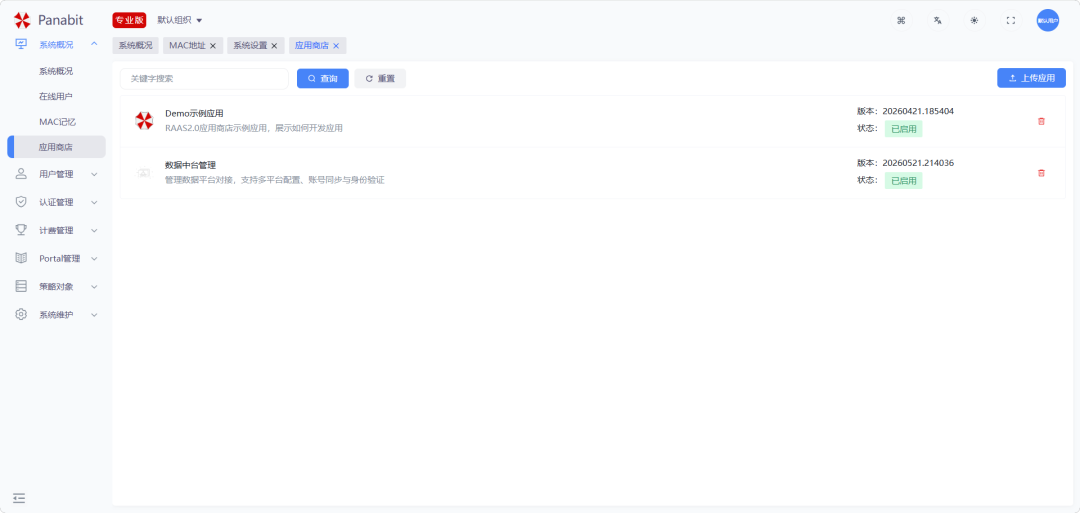Expand the 策略对象 menu chevron
Viewport: 1080px width, 513px height.
(x=94, y=286)
